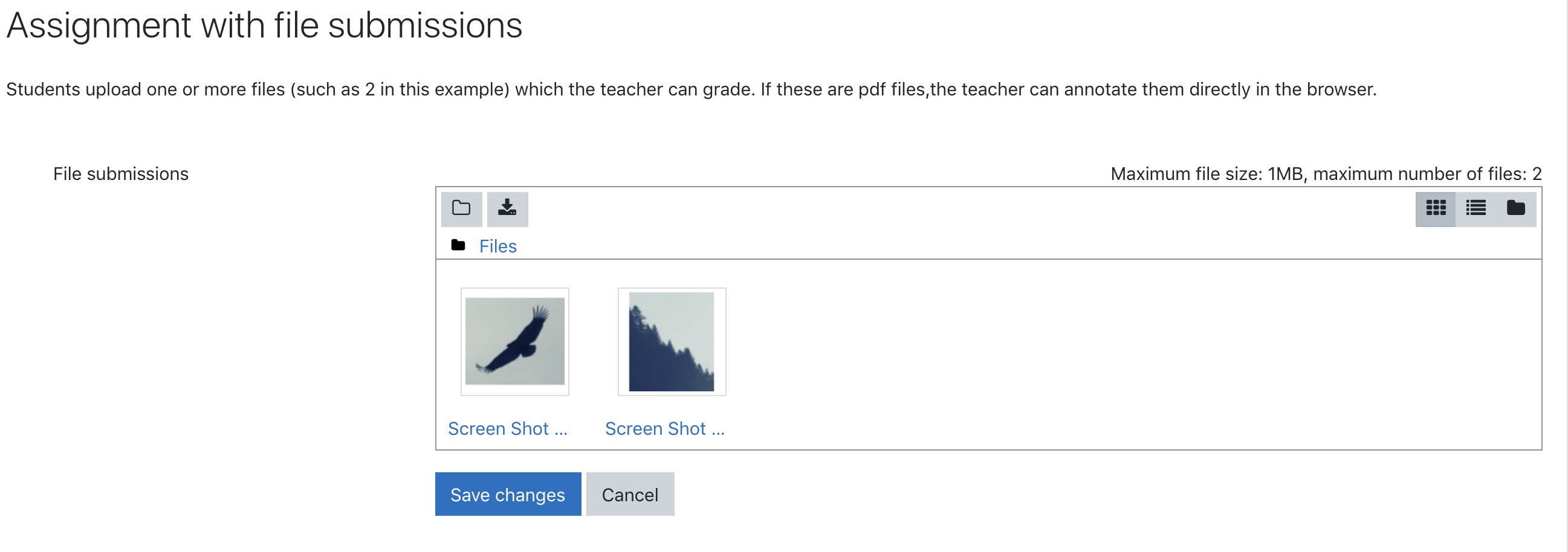Cancel the file submission edit

[x=630, y=494]
